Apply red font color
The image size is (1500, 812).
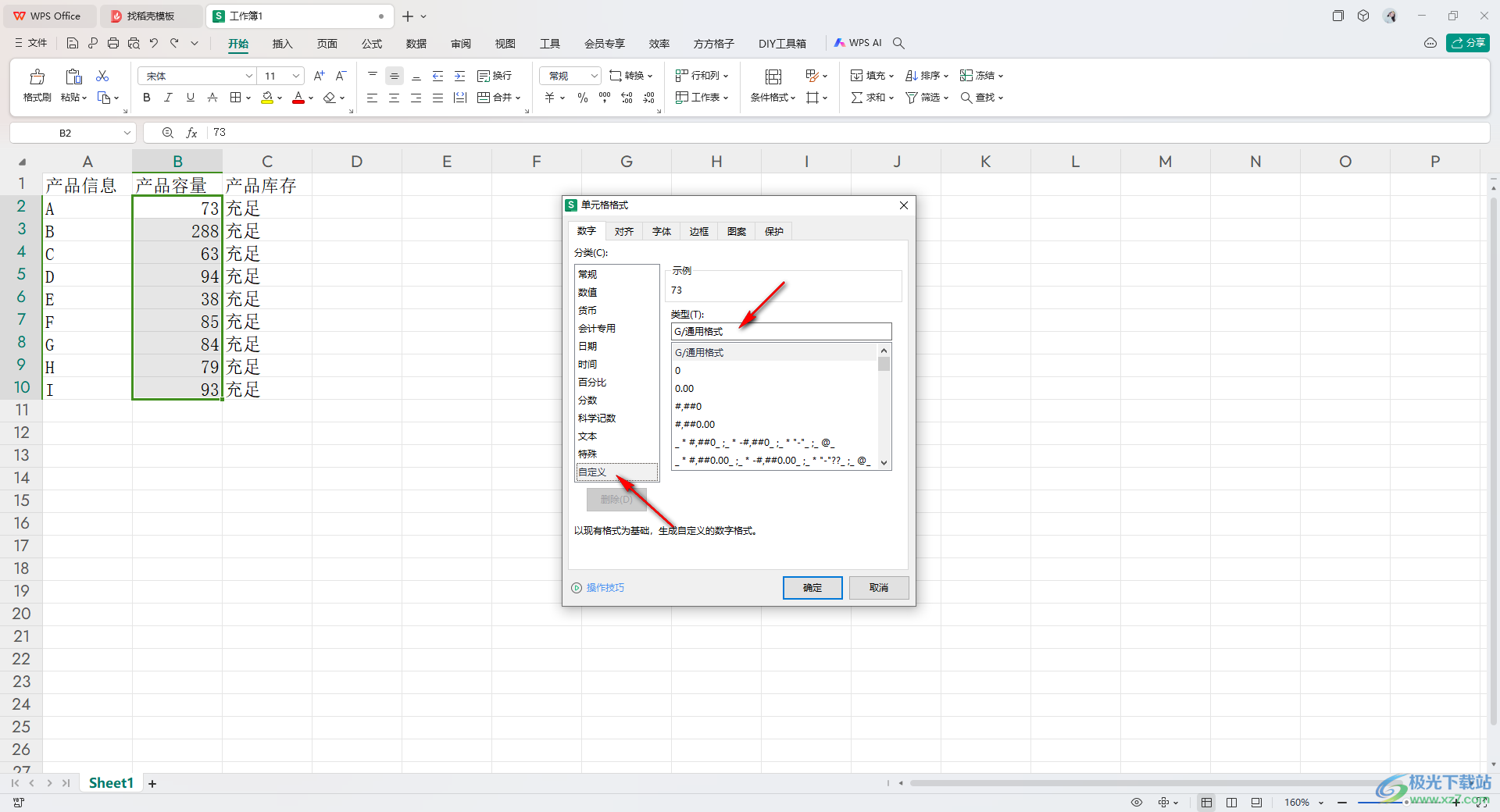pyautogui.click(x=298, y=98)
